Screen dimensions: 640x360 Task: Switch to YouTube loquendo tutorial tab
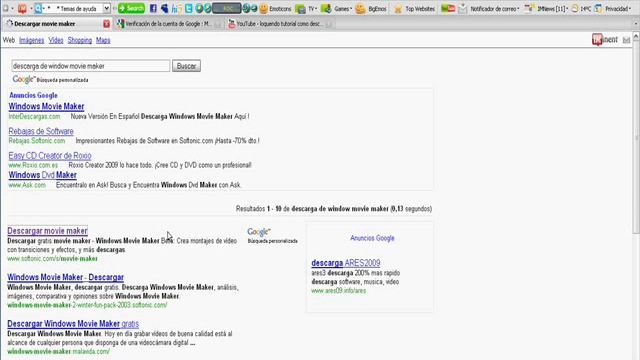(x=279, y=24)
